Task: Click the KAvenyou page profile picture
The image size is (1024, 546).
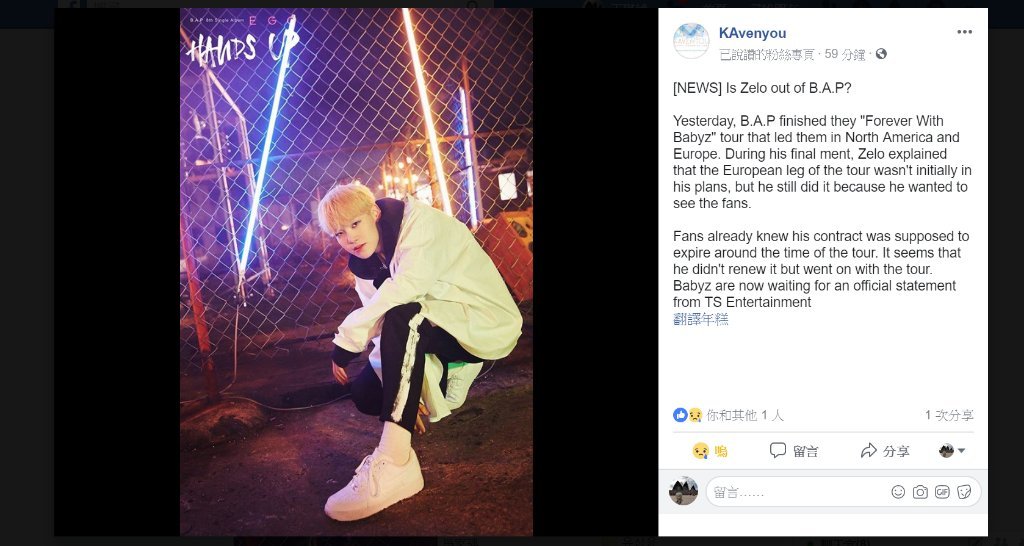Action: click(x=691, y=41)
